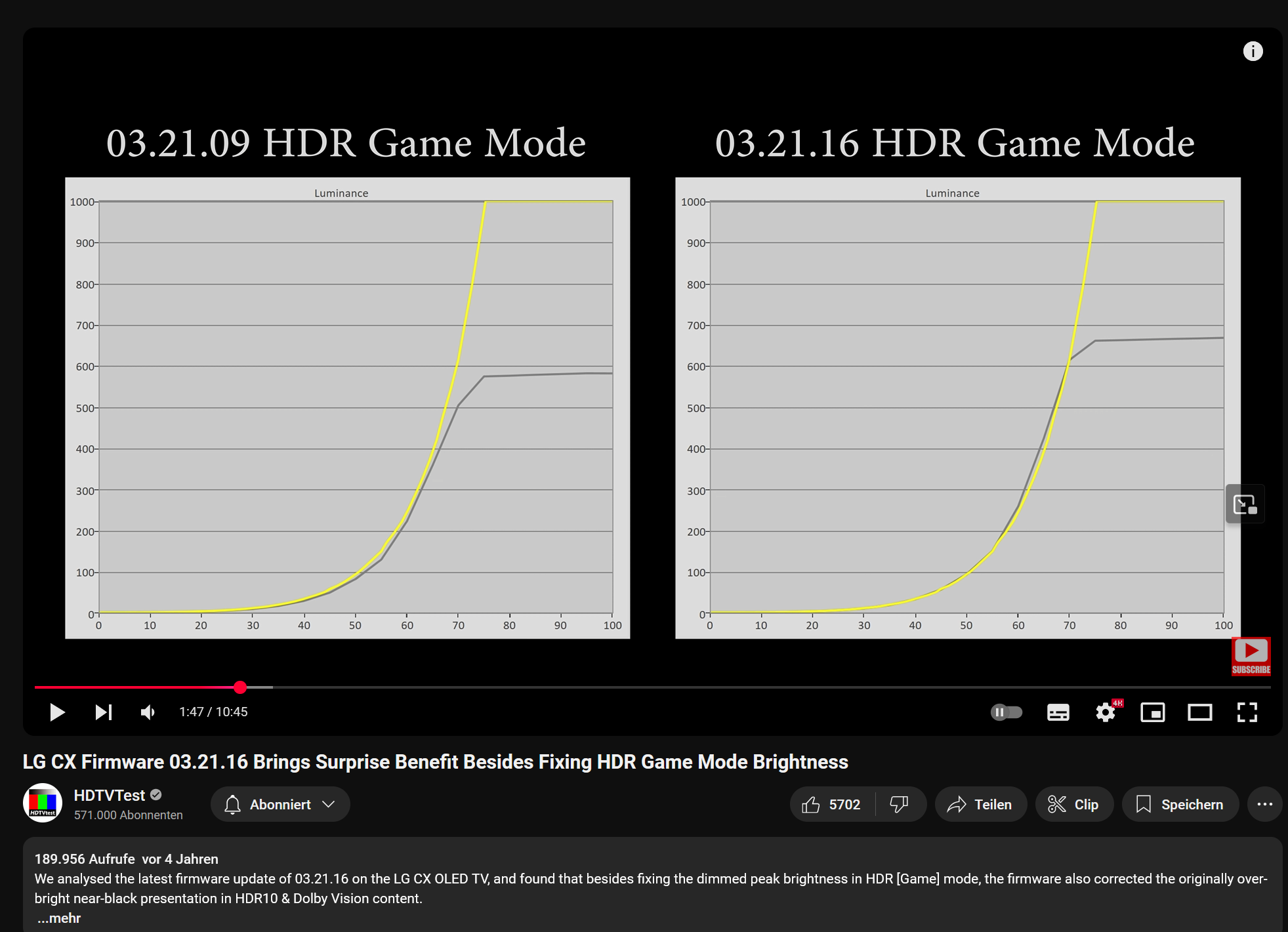Click the Subscribe watermark on video
Screen dimensions: 1288x932
tap(1251, 656)
